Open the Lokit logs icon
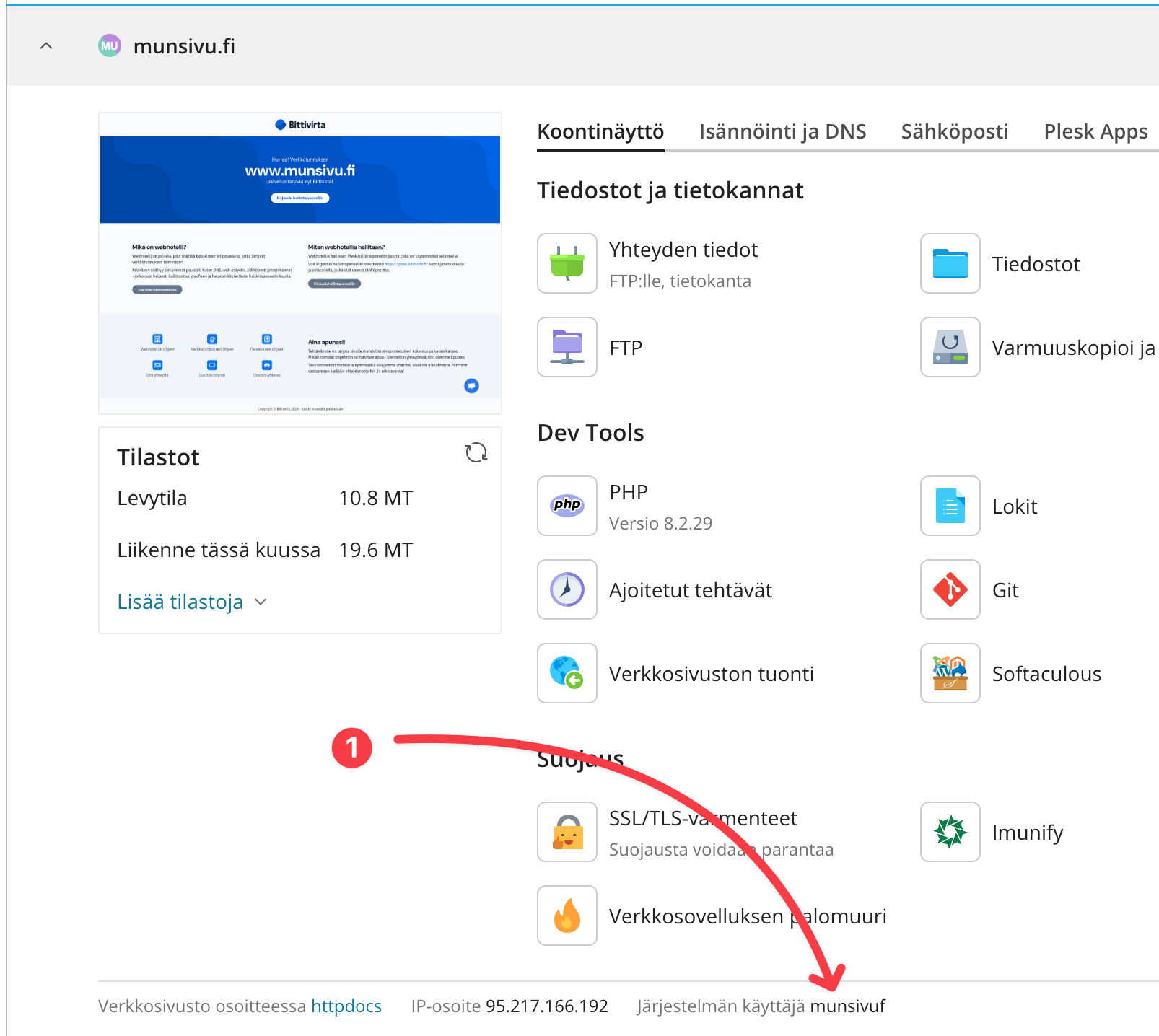The image size is (1159, 1036). coord(950,506)
